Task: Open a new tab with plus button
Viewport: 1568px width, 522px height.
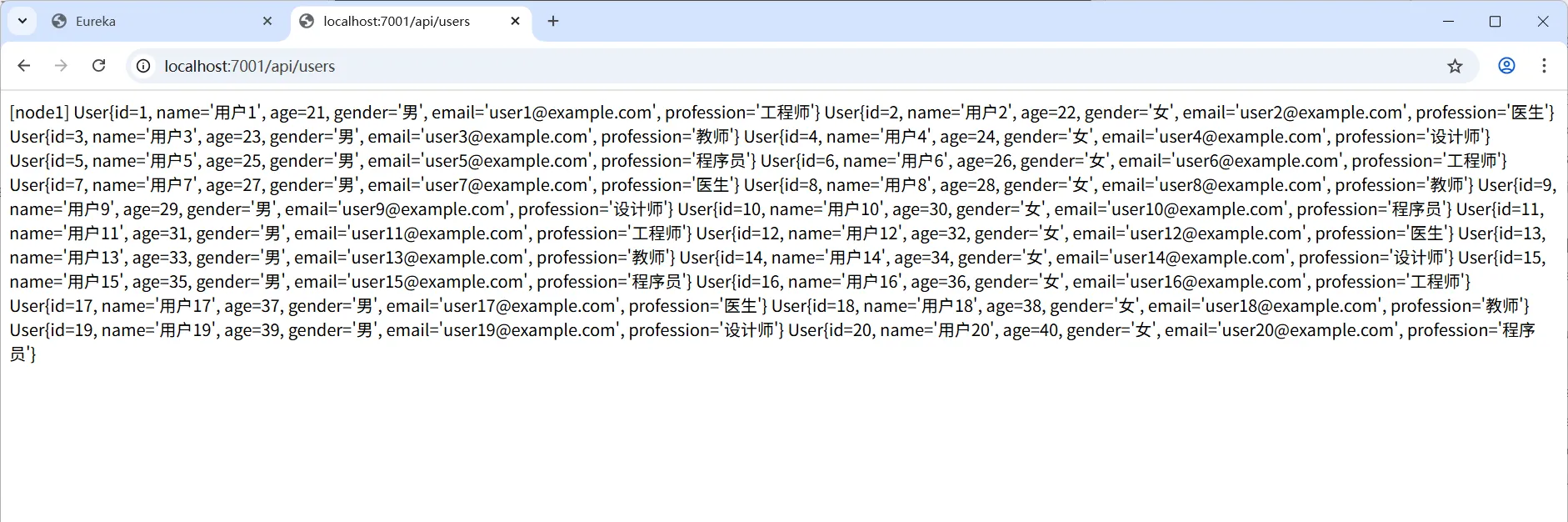Action: click(553, 21)
